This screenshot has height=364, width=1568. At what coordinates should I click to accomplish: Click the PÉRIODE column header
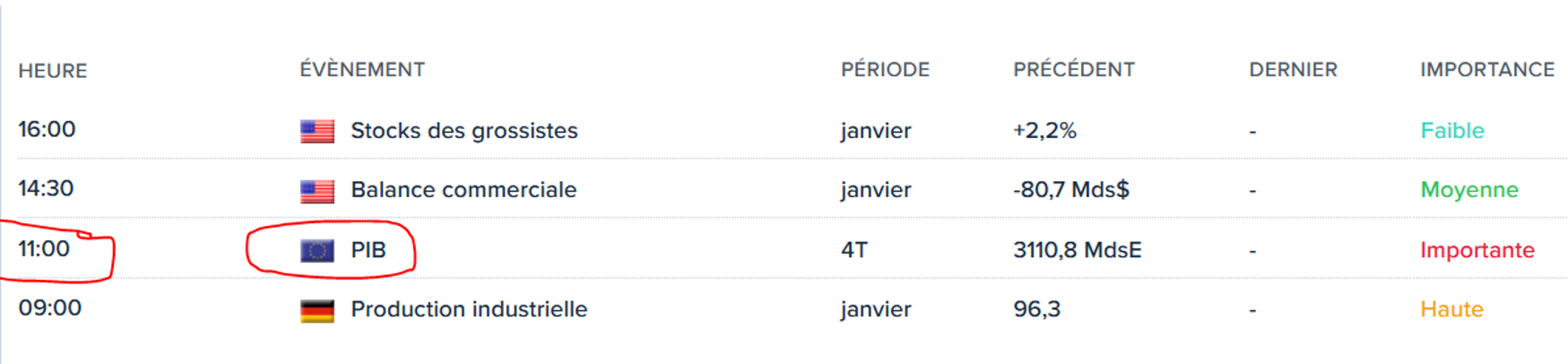[885, 70]
